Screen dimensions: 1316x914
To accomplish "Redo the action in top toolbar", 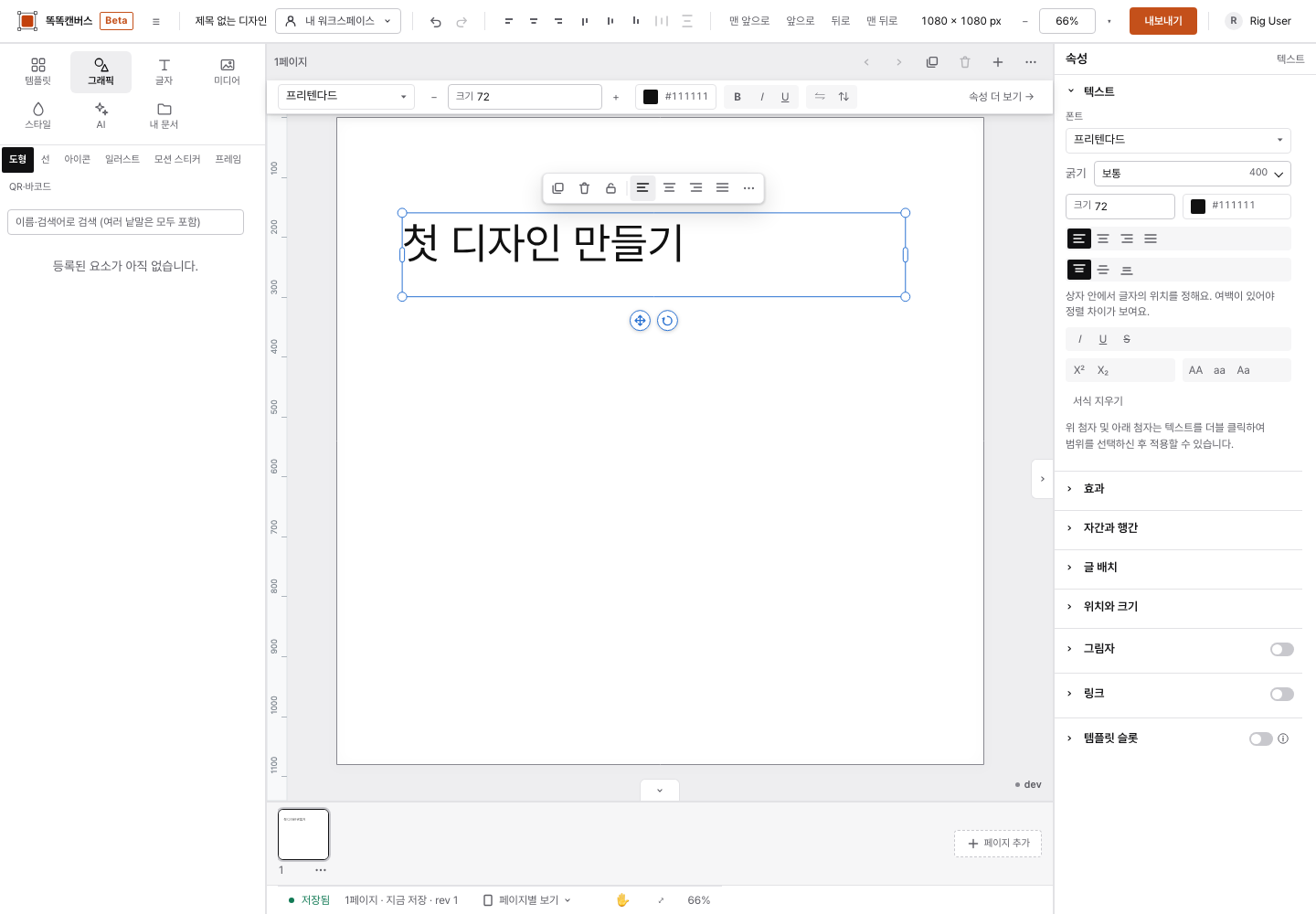I will (462, 21).
